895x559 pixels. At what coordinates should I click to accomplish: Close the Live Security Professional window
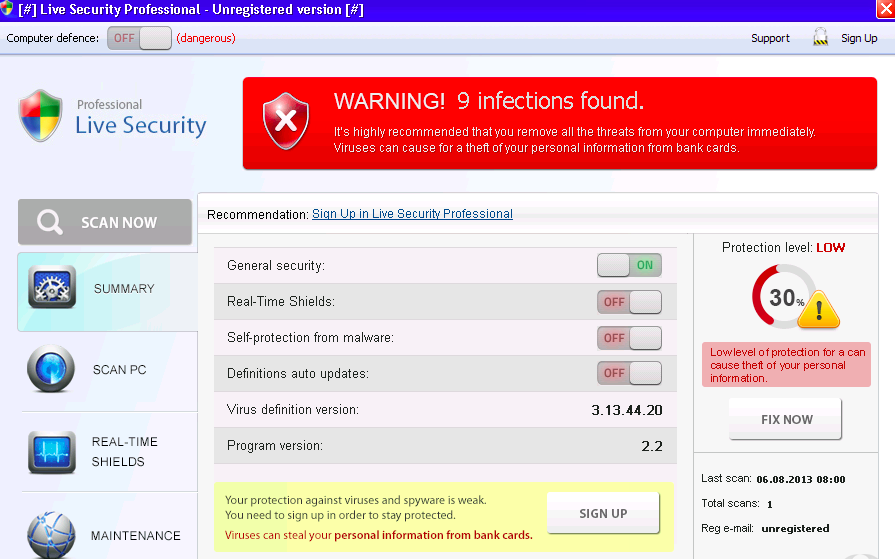point(885,9)
